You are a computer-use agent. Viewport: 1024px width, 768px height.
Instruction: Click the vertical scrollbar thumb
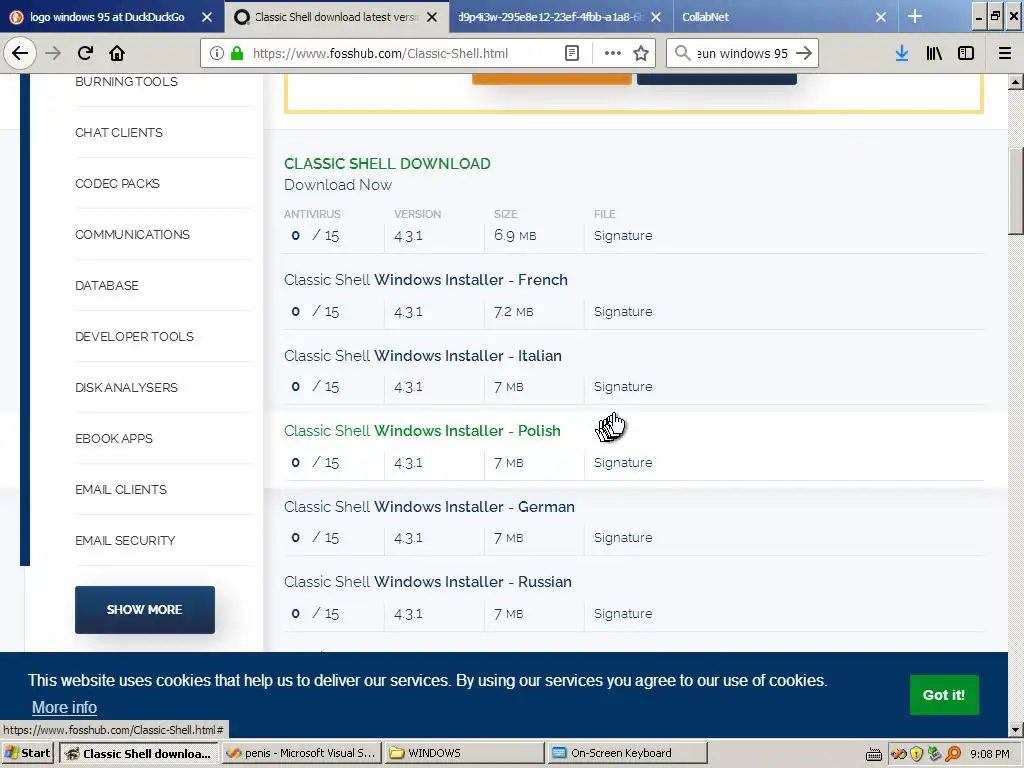click(1016, 191)
